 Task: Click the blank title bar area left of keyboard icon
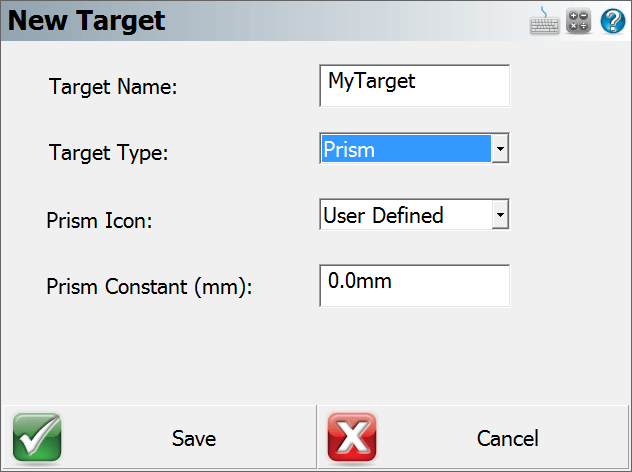[347, 21]
